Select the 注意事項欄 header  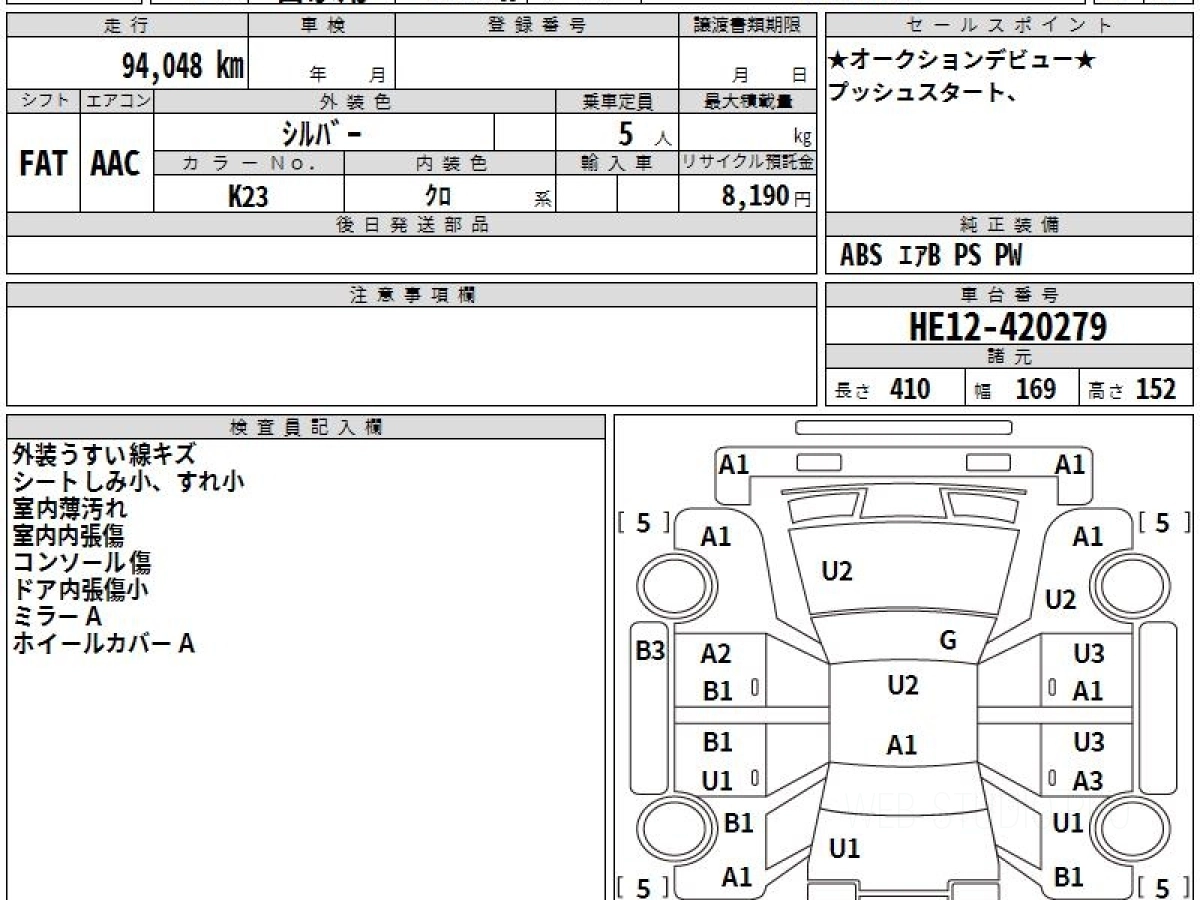click(412, 295)
